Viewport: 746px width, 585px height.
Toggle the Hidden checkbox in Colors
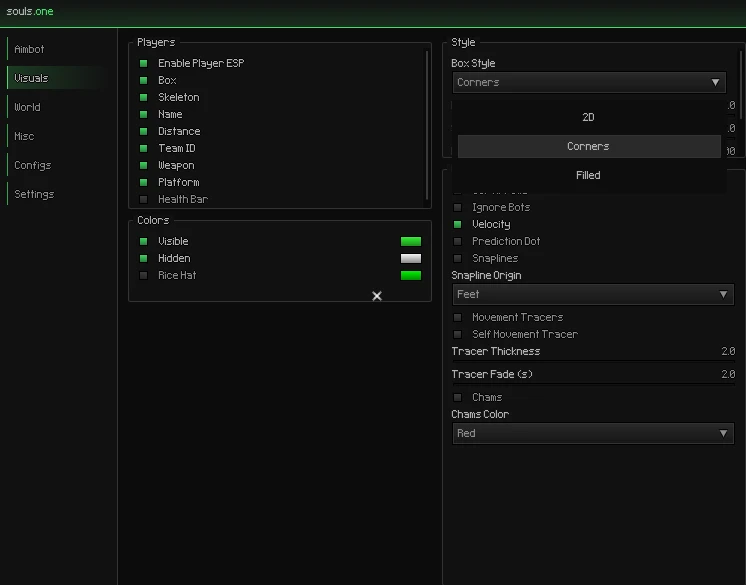click(x=143, y=258)
